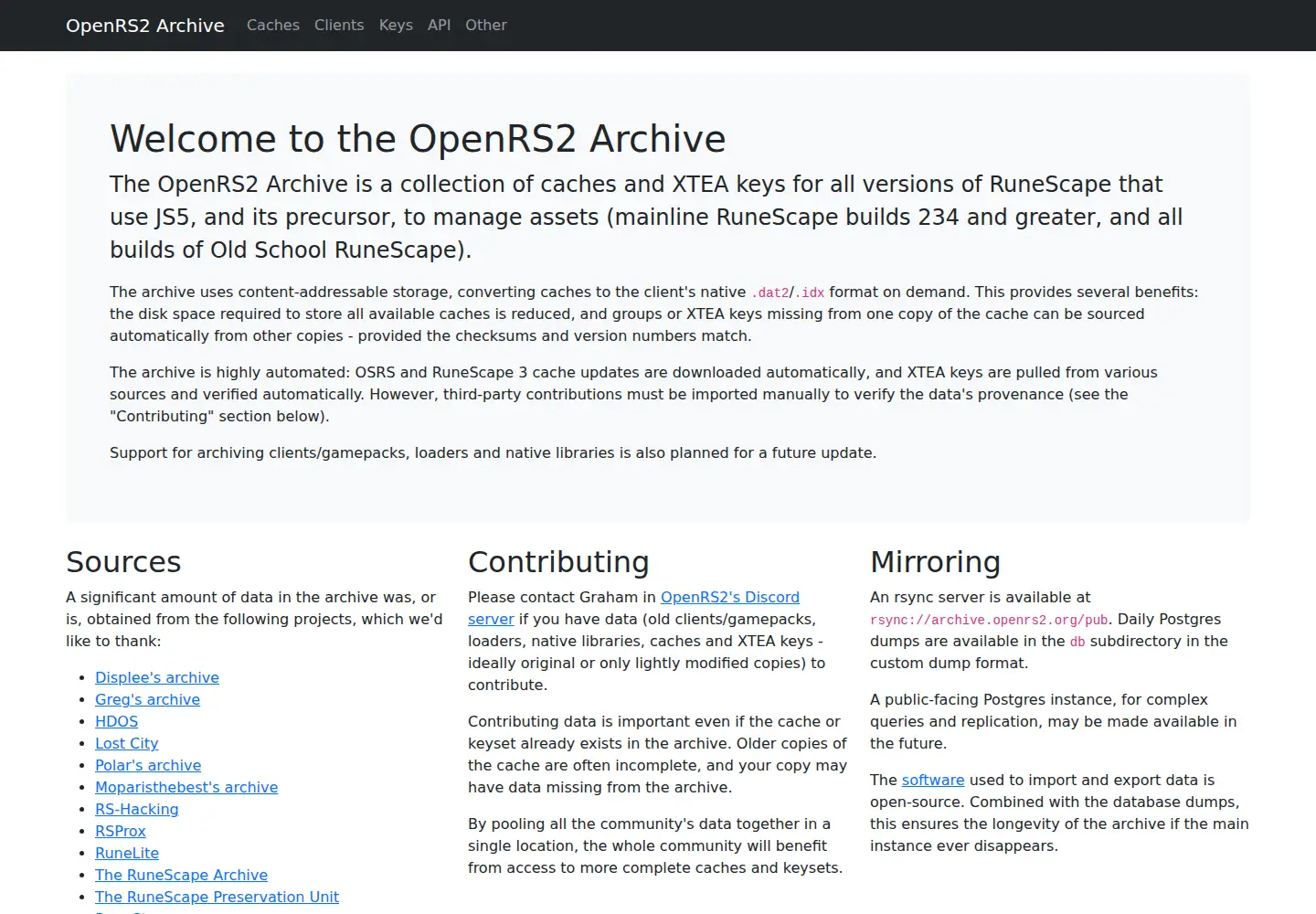This screenshot has width=1316, height=914.
Task: Open the software source link
Action: tap(933, 780)
